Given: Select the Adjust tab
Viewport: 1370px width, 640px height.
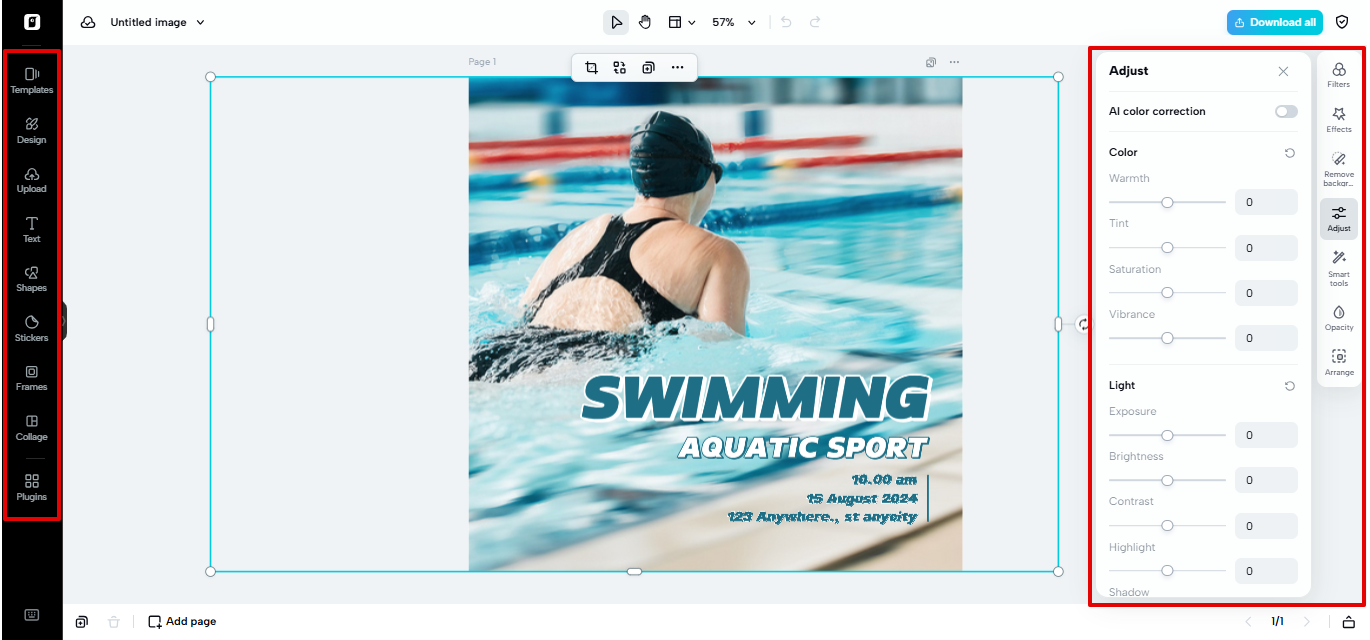Looking at the screenshot, I should click(1339, 217).
